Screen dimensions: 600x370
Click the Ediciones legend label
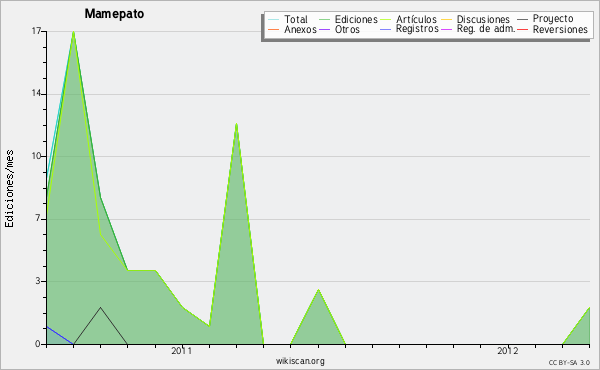(356, 19)
